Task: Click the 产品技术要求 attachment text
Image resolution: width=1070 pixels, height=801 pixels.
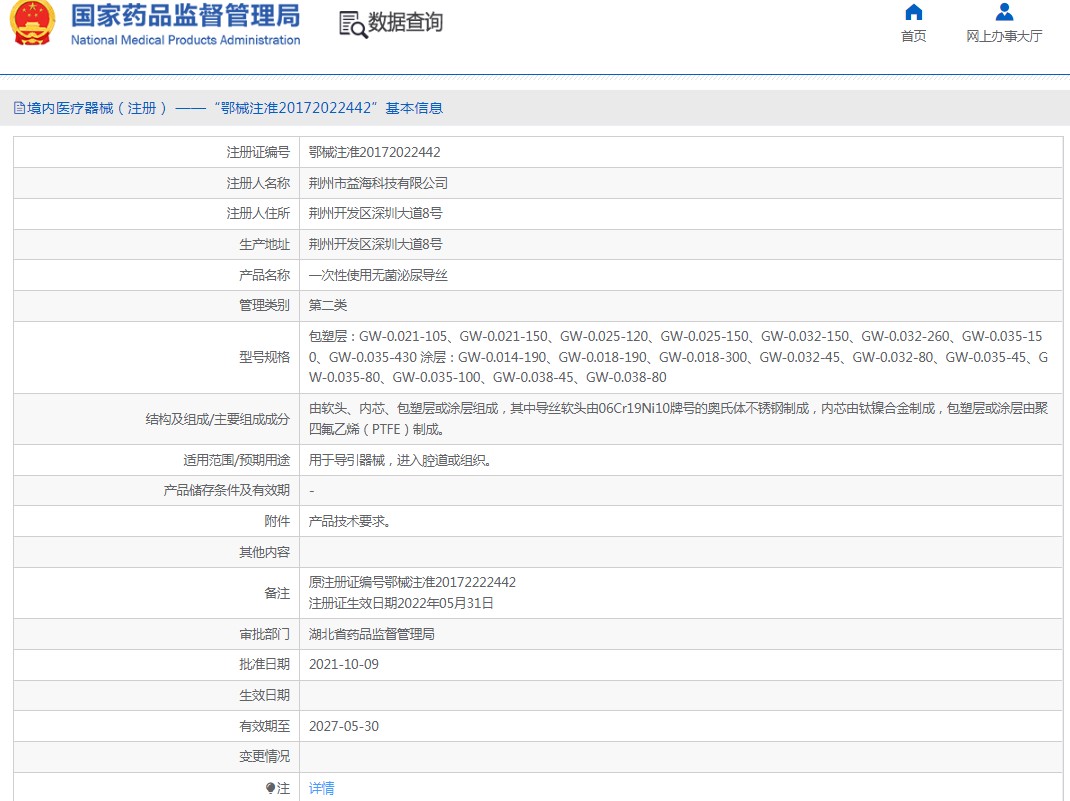Action: coord(350,522)
